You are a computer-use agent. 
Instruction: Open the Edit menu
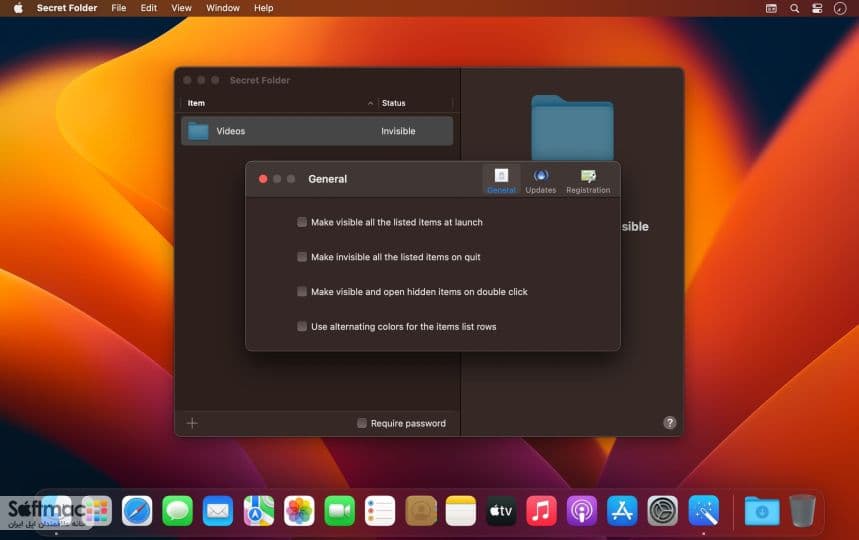tap(148, 8)
